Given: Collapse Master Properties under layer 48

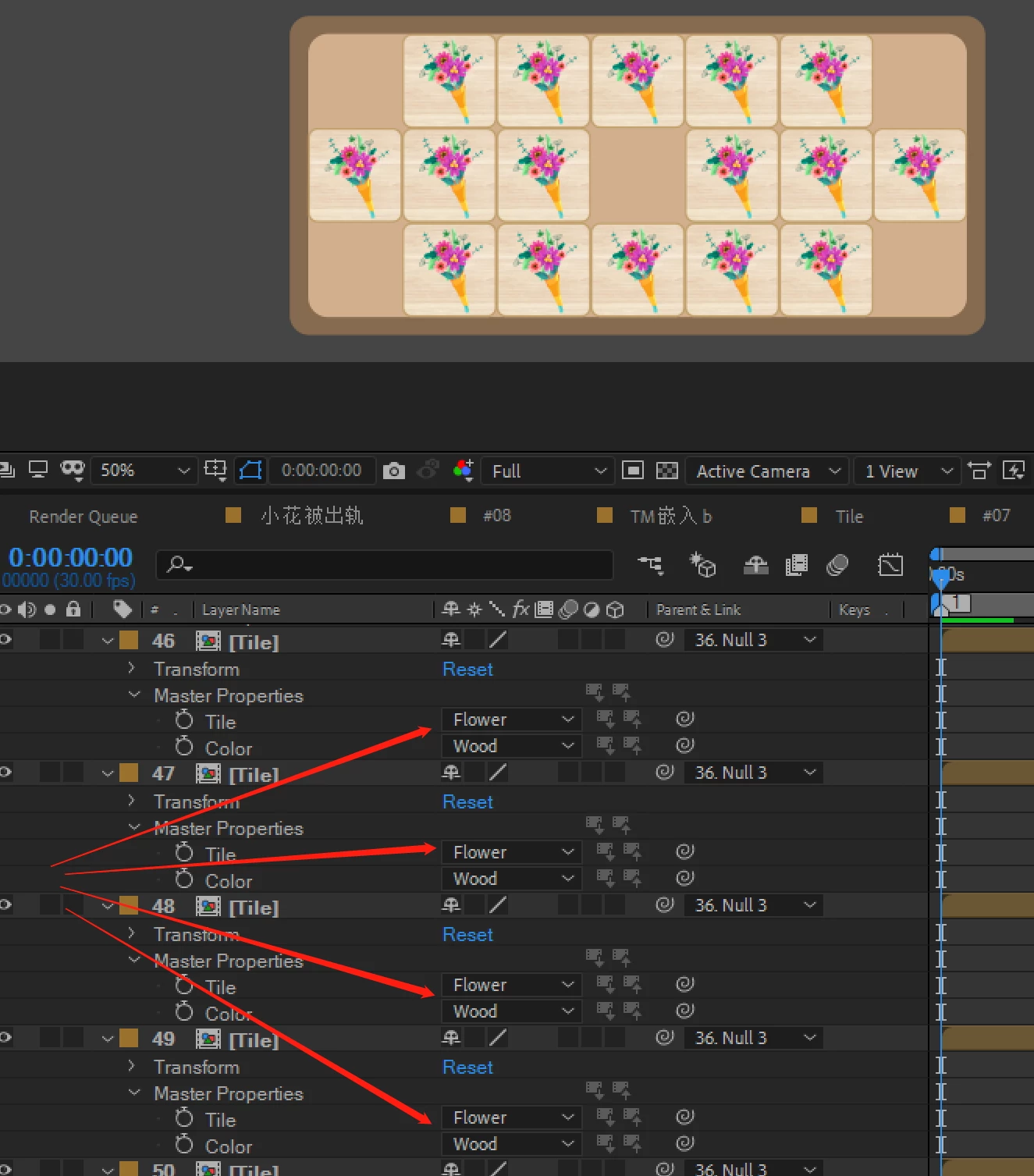Looking at the screenshot, I should 134,960.
